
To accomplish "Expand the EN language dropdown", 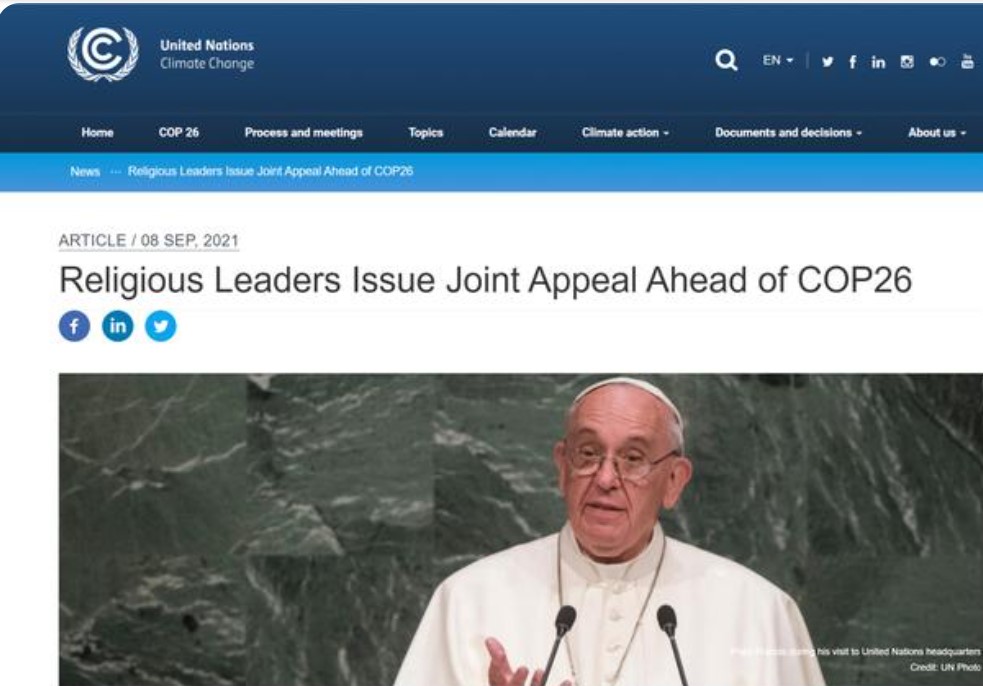I will pyautogui.click(x=778, y=60).
